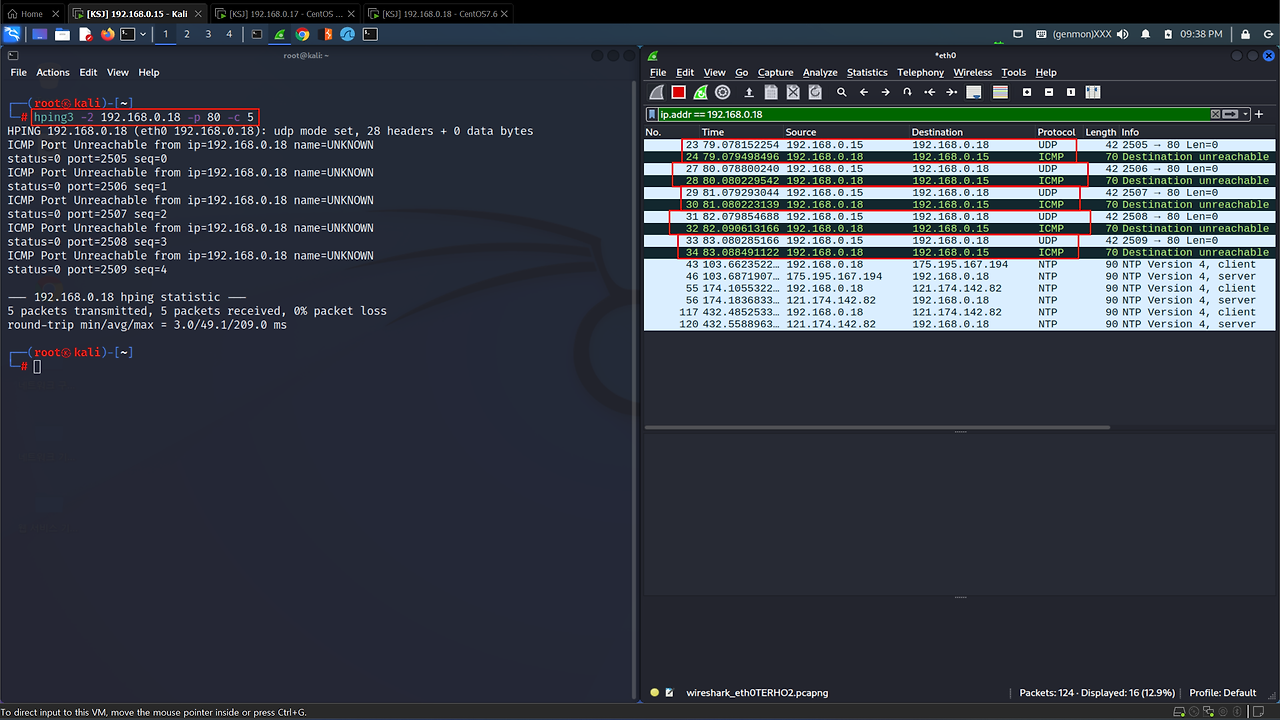Screen dimensions: 1280x720
Task: Click the pane divider below the packet list
Action: pos(960,431)
